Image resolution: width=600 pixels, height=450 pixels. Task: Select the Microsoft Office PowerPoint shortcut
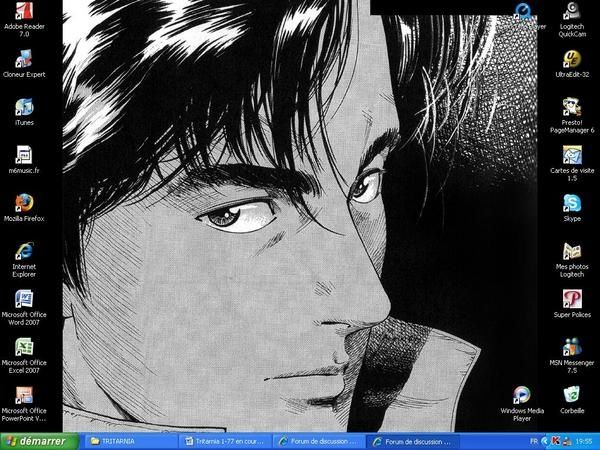(24, 404)
